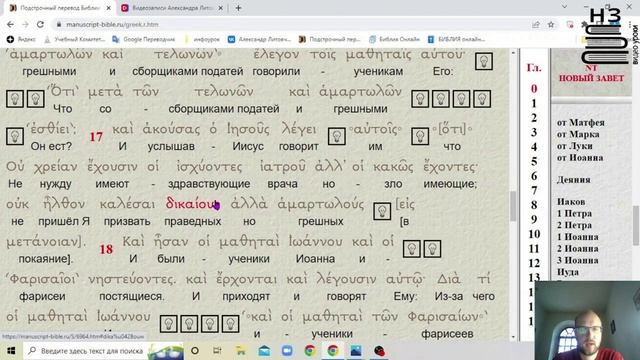
Task: Click the lightbulb icon before αὐτοῖς
Action: [x=337, y=136]
